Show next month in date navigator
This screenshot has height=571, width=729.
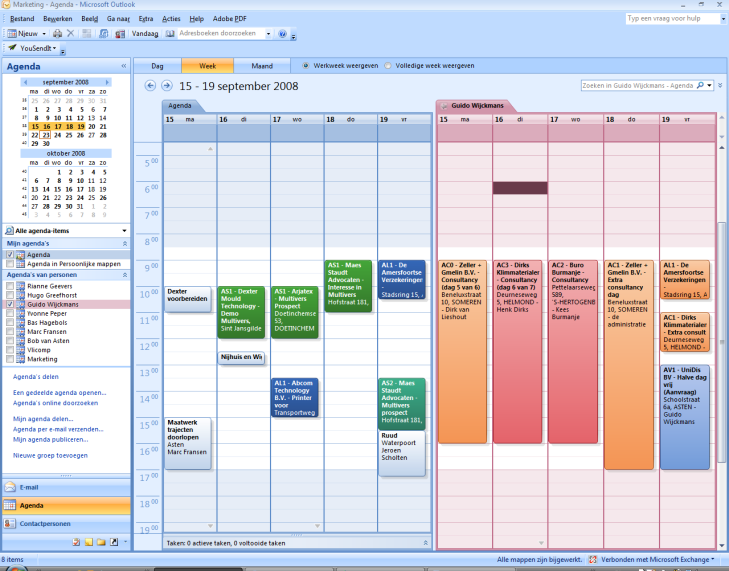[x=107, y=82]
